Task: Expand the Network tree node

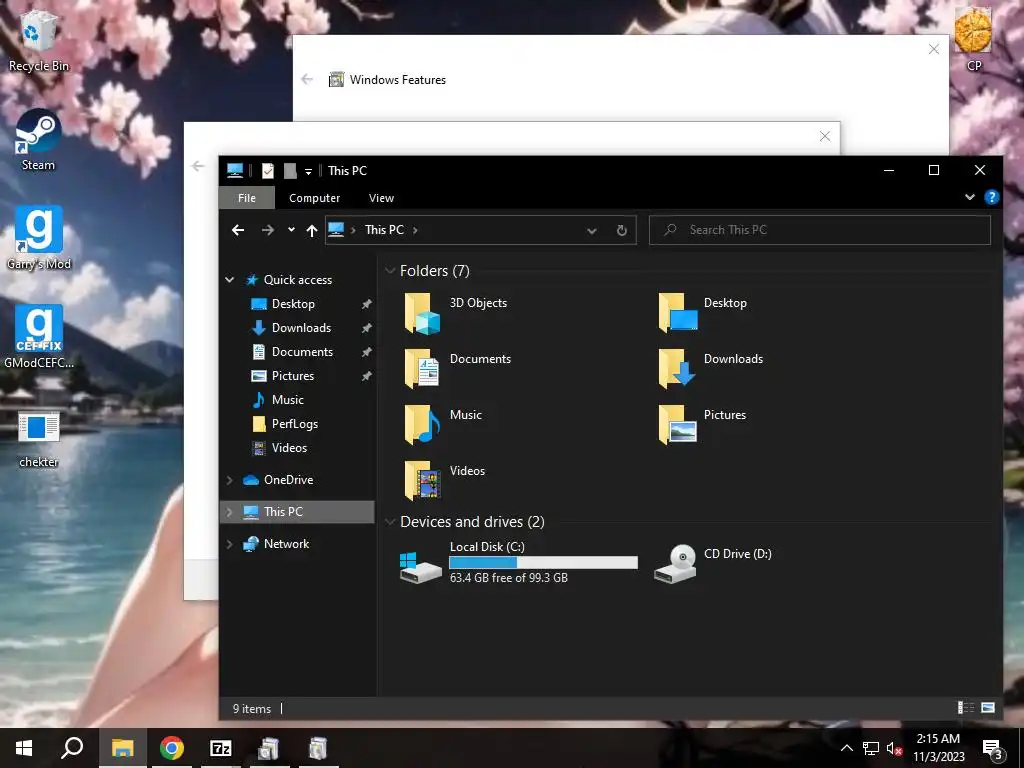Action: coord(229,544)
